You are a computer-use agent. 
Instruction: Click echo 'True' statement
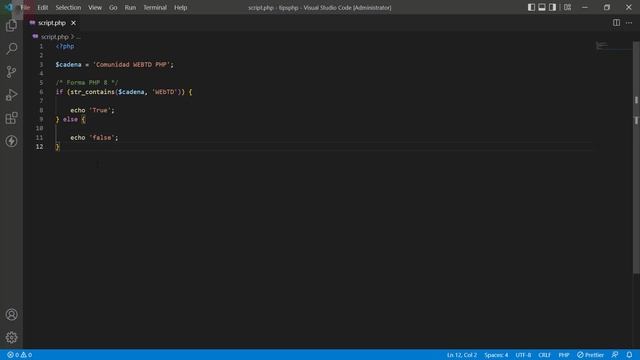tap(92, 110)
